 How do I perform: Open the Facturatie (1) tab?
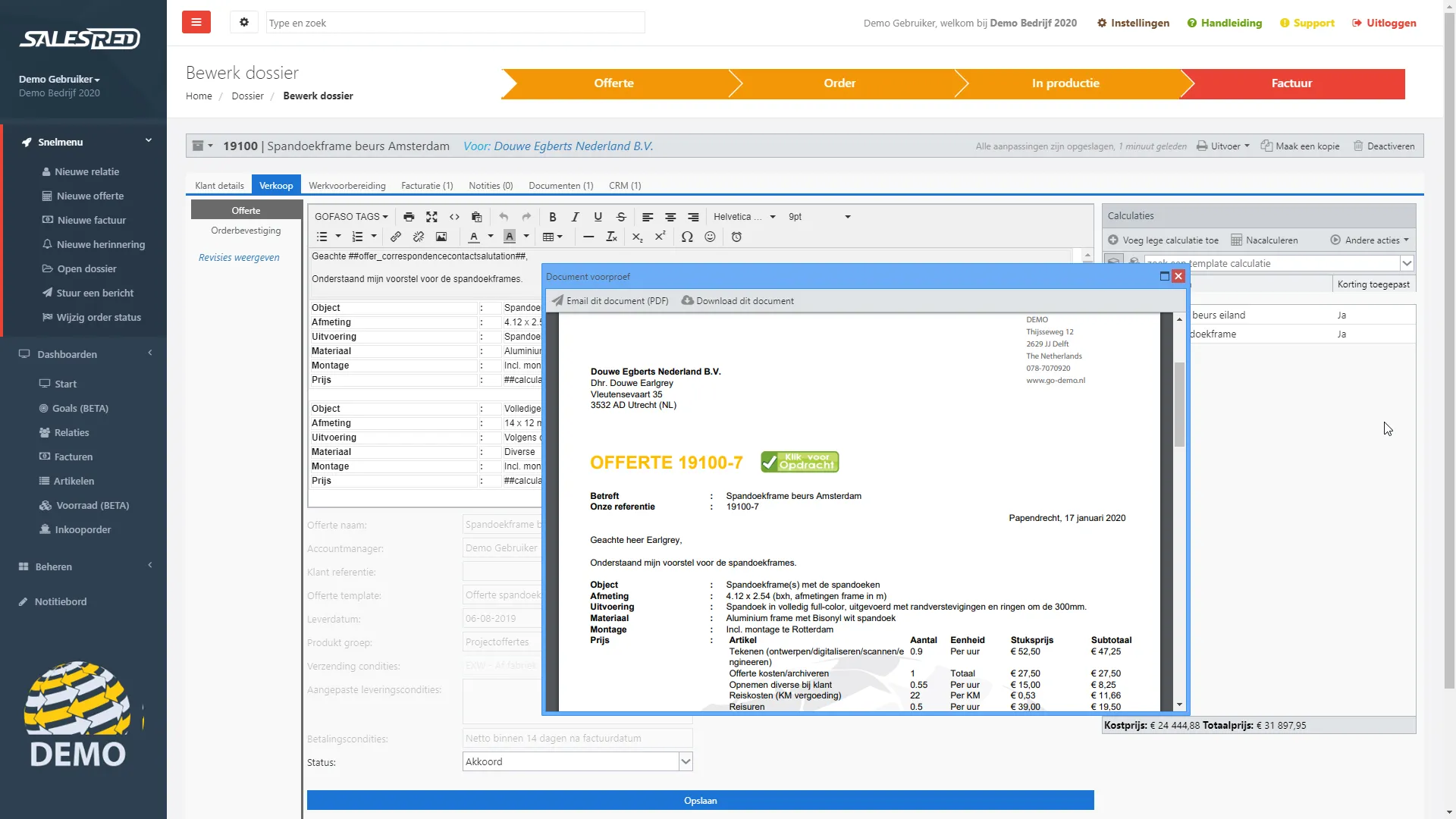pos(427,186)
